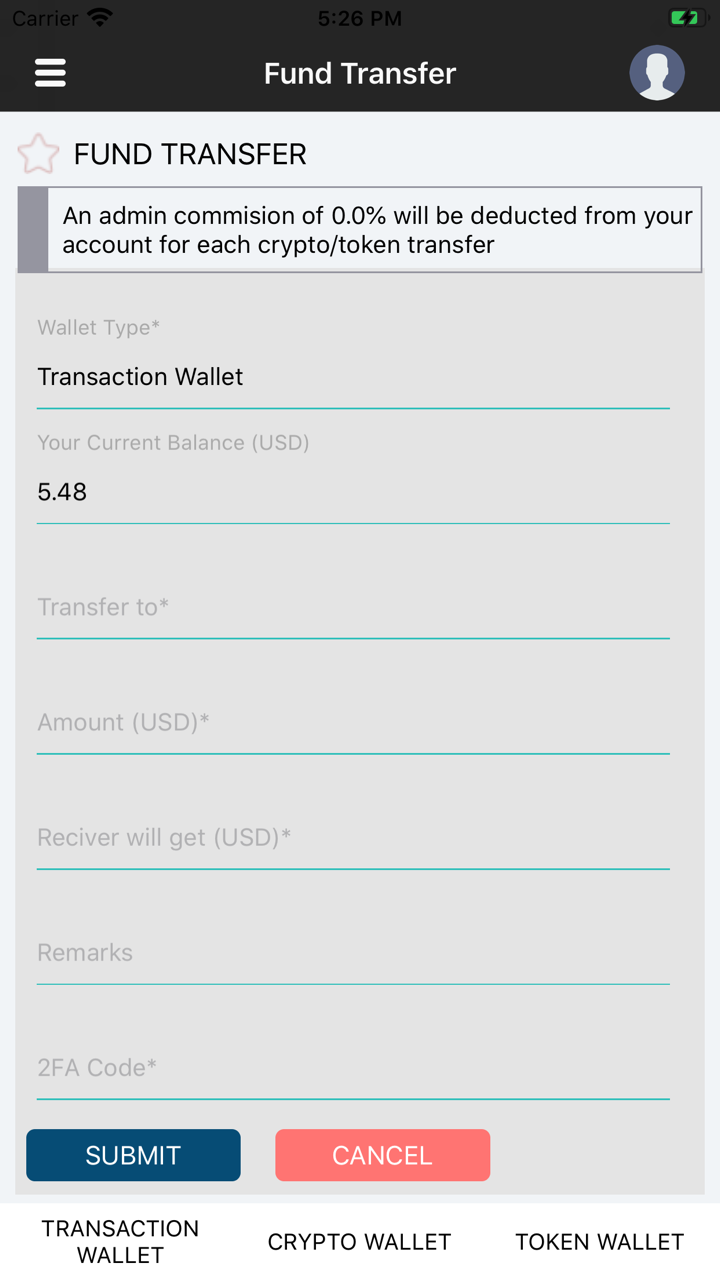Open the hamburger menu
Viewport: 720px width, 1280px height.
click(50, 73)
